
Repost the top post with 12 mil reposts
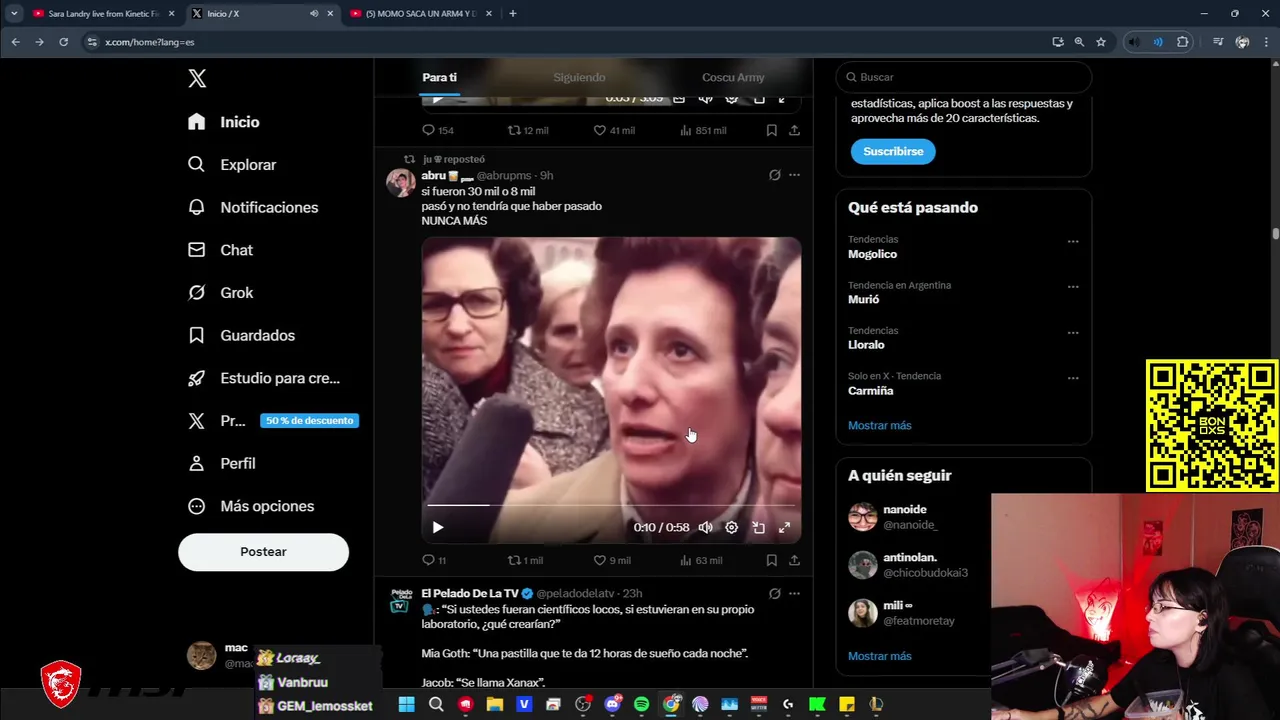pos(528,130)
